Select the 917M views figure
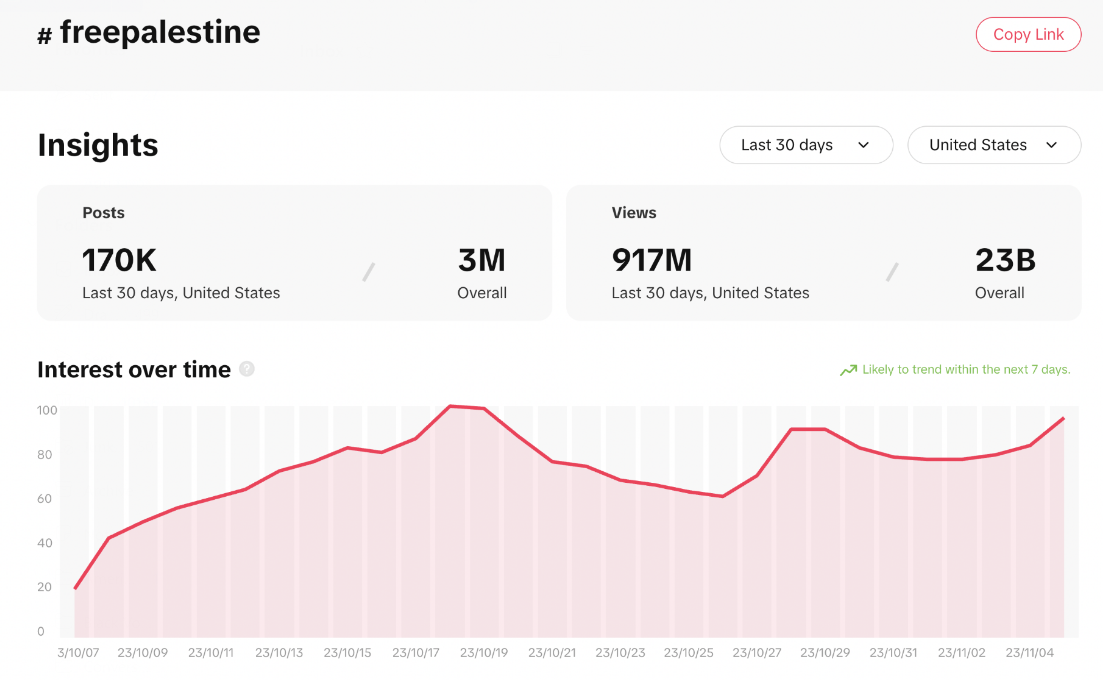 point(652,260)
